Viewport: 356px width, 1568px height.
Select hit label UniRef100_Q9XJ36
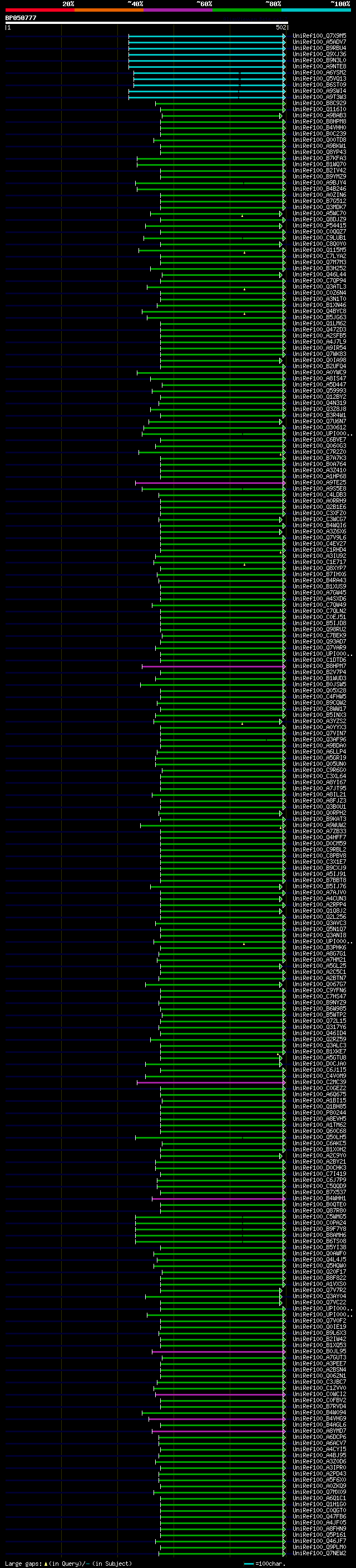pyautogui.click(x=319, y=54)
